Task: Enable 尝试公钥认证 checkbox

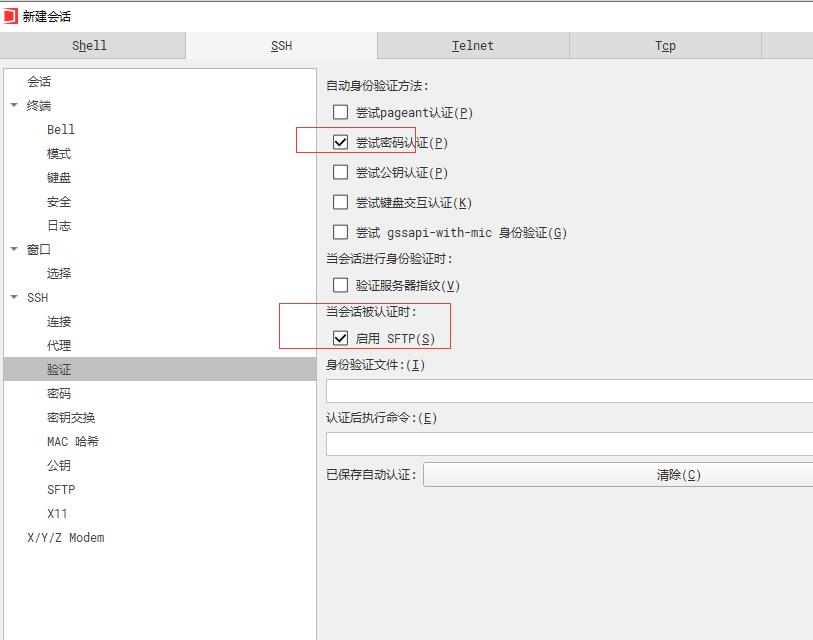Action: click(340, 172)
